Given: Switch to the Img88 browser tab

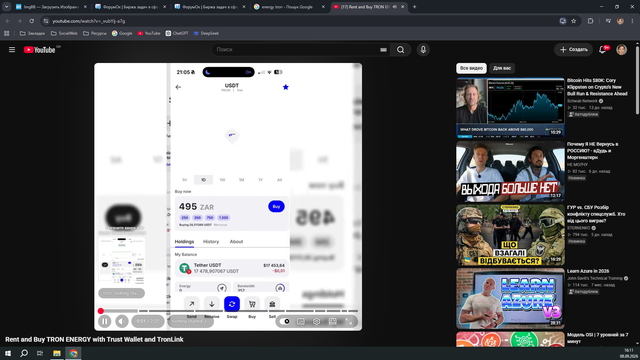Looking at the screenshot, I should click(51, 7).
